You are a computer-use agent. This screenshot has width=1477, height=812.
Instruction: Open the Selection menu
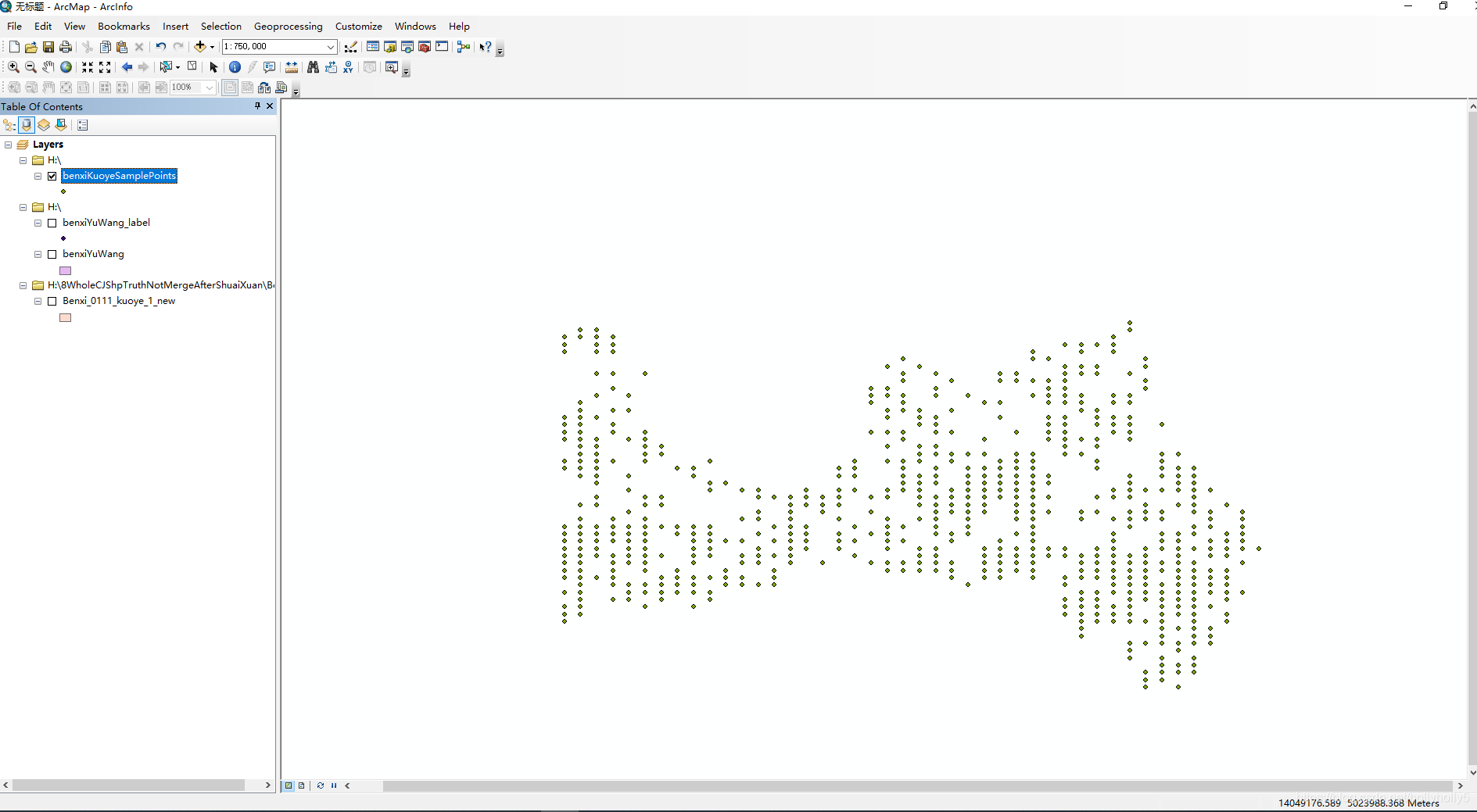point(221,27)
